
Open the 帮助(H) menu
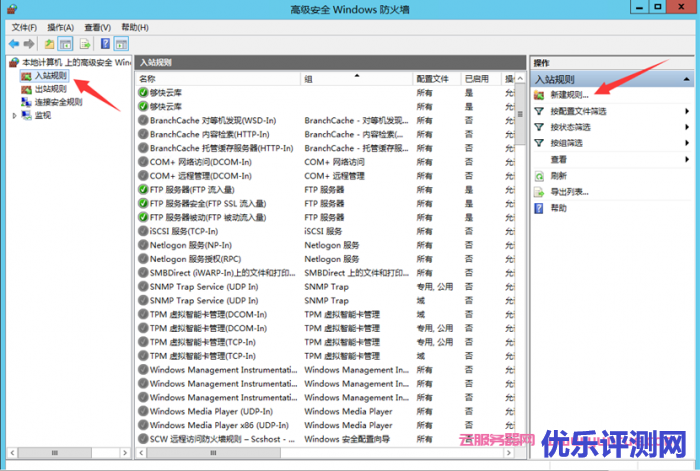(x=135, y=27)
